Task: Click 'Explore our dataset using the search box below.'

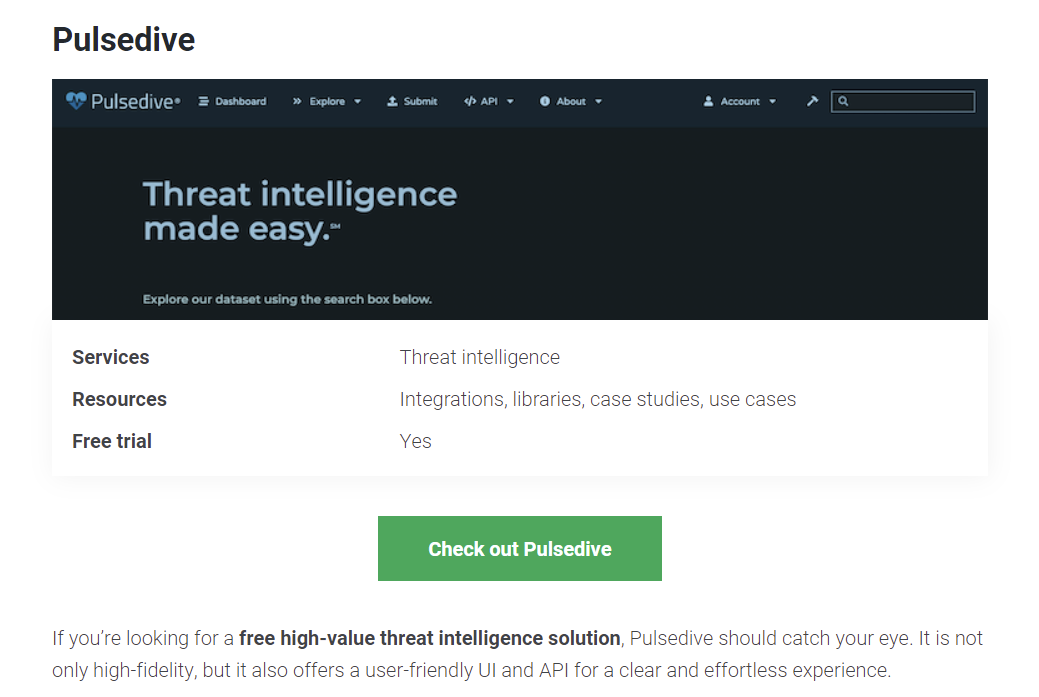Action: 287,299
